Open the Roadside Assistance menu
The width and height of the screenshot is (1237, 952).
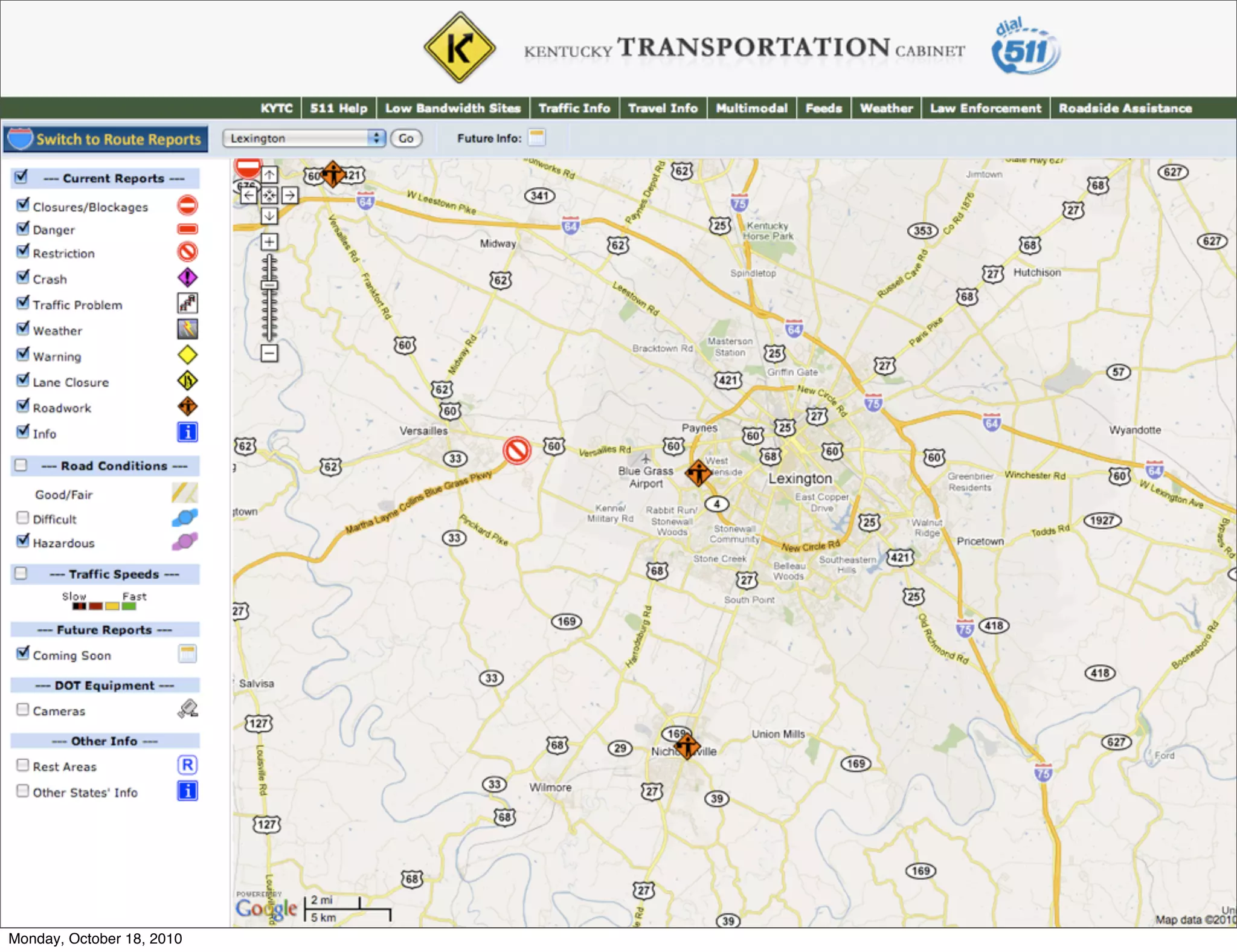pyautogui.click(x=1125, y=108)
